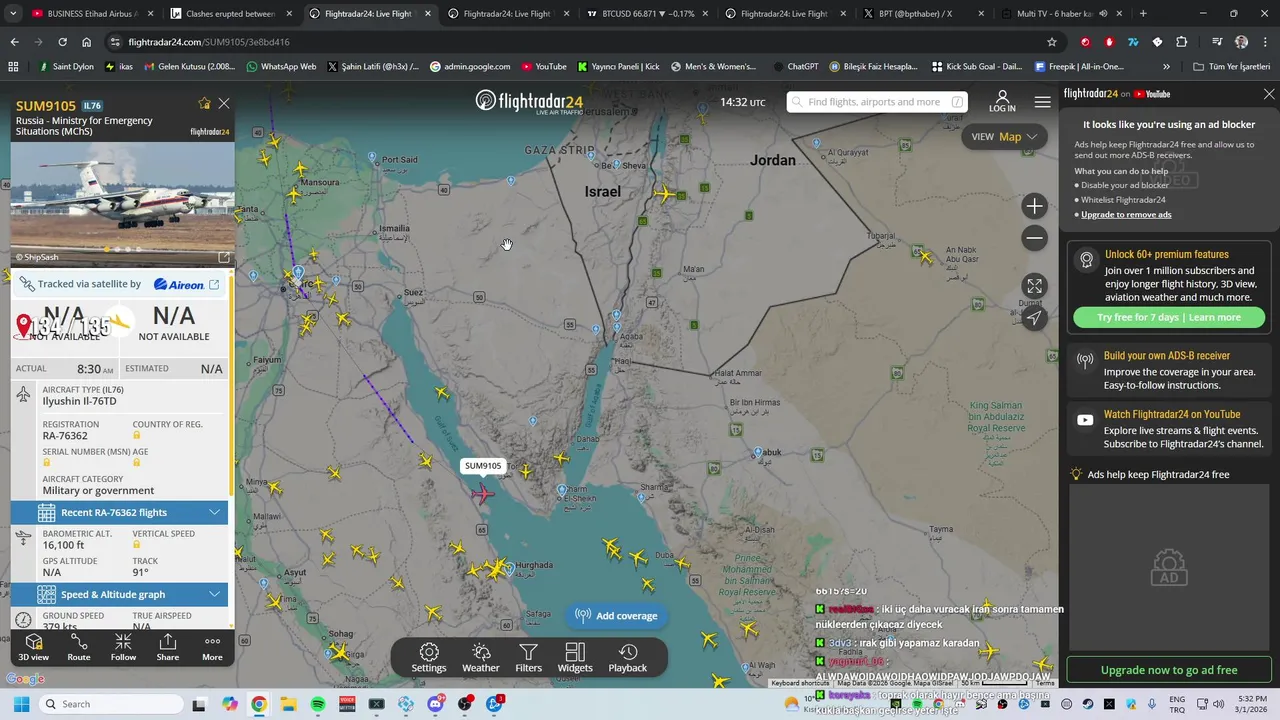This screenshot has height=720, width=1280.
Task: Open the hamburger main menu
Action: coord(1043,102)
